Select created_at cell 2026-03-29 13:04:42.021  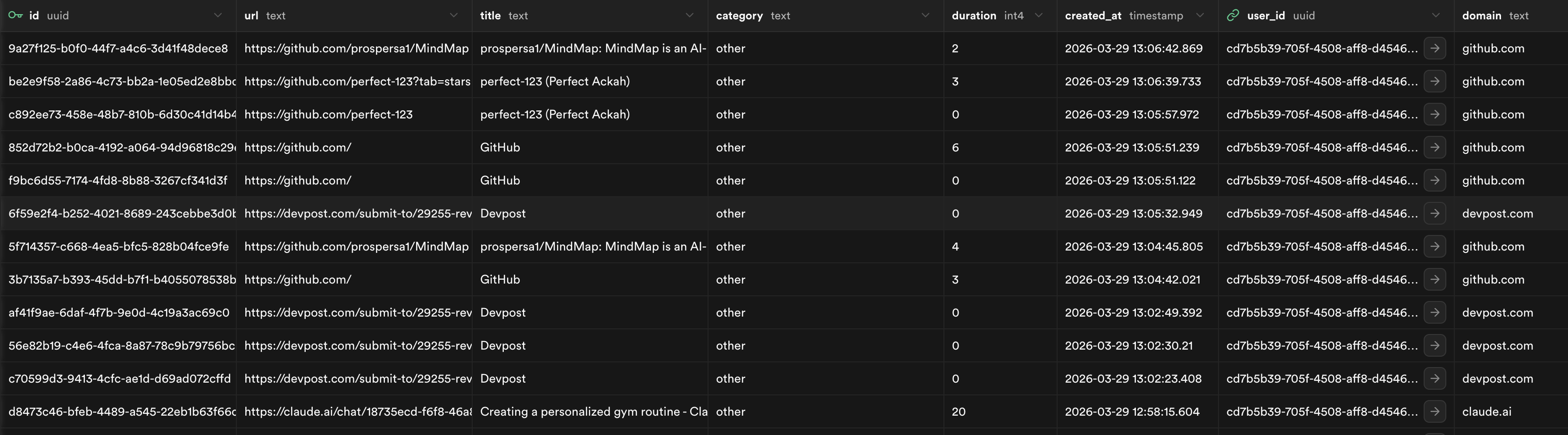1138,279
